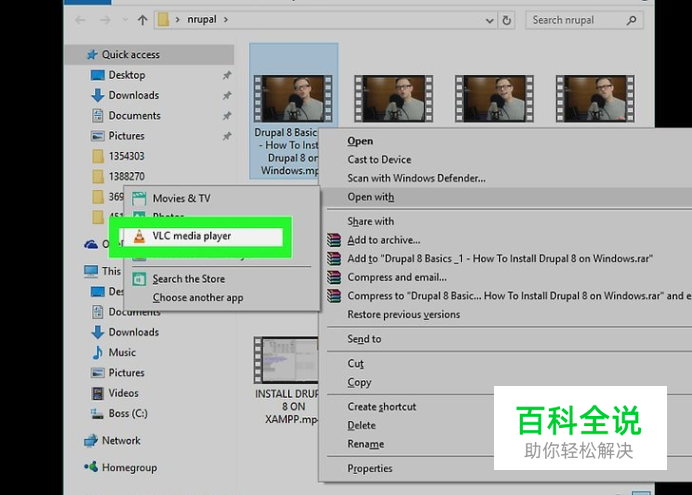Viewport: 692px width, 495px height.
Task: Click the Quick access star icon
Action: click(x=92, y=55)
